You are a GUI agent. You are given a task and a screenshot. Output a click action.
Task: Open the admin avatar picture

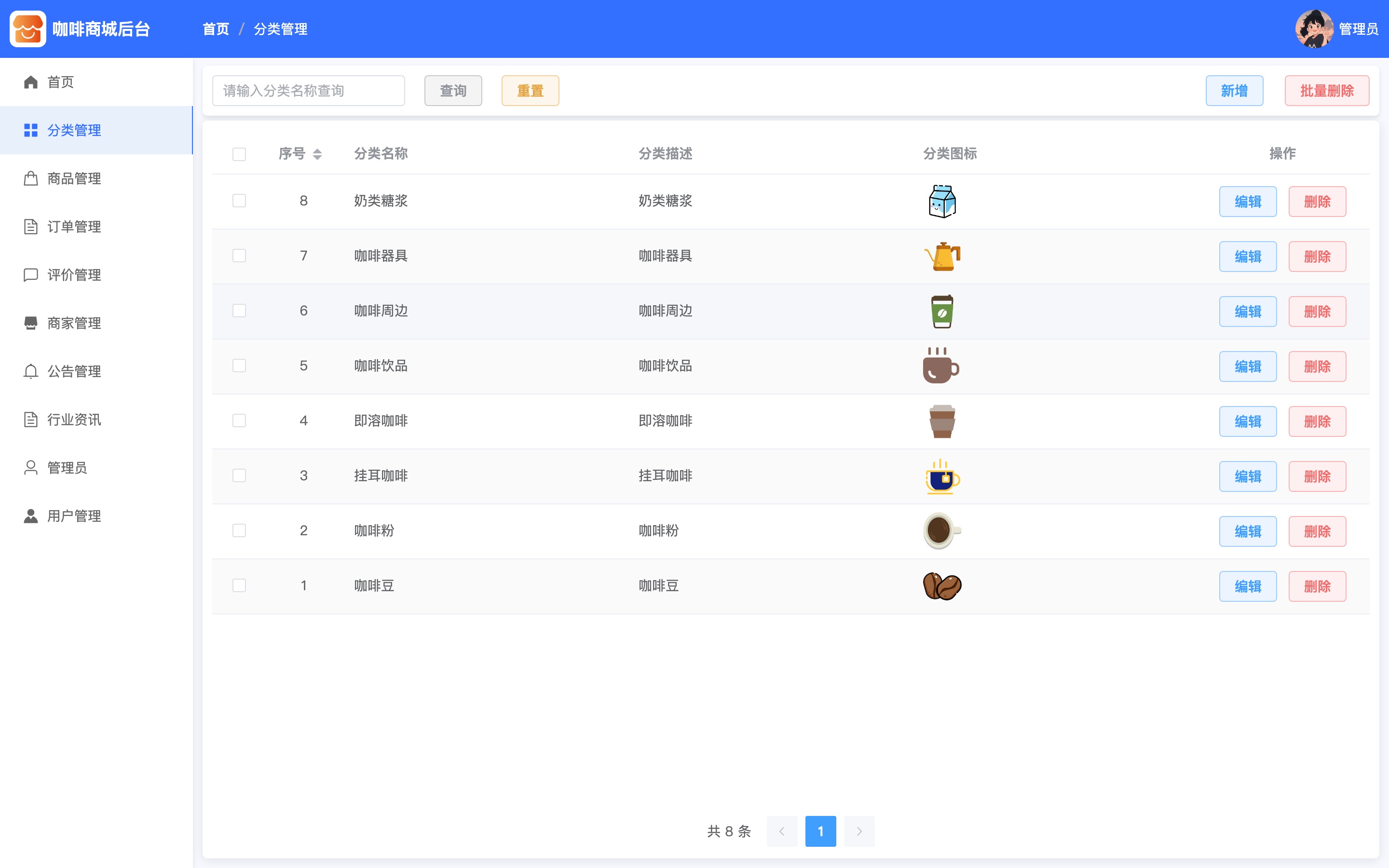coord(1314,29)
